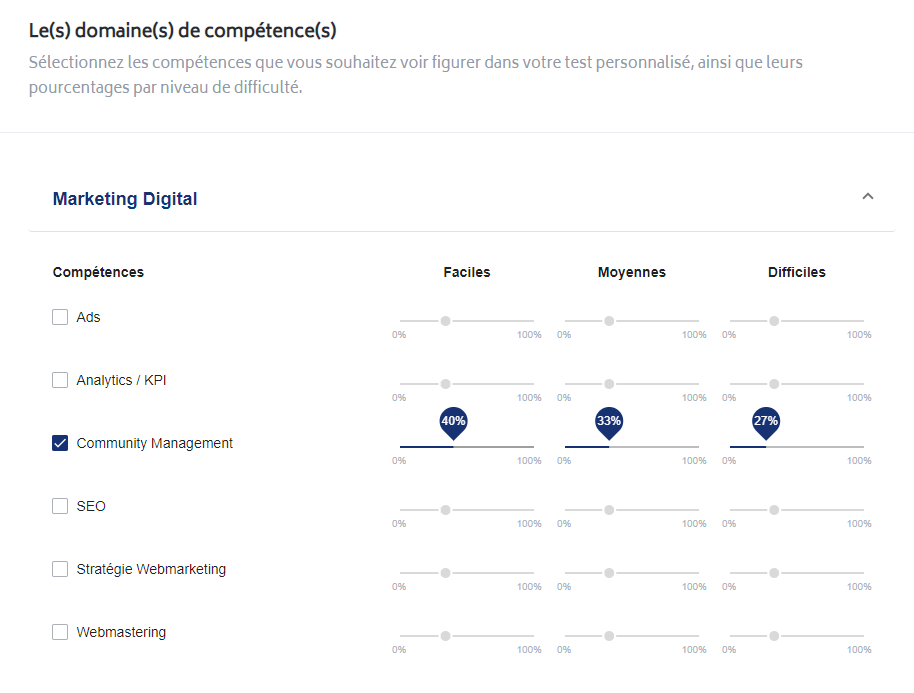Click the 33% Moyennes slider handle
914x693 pixels.
(609, 423)
